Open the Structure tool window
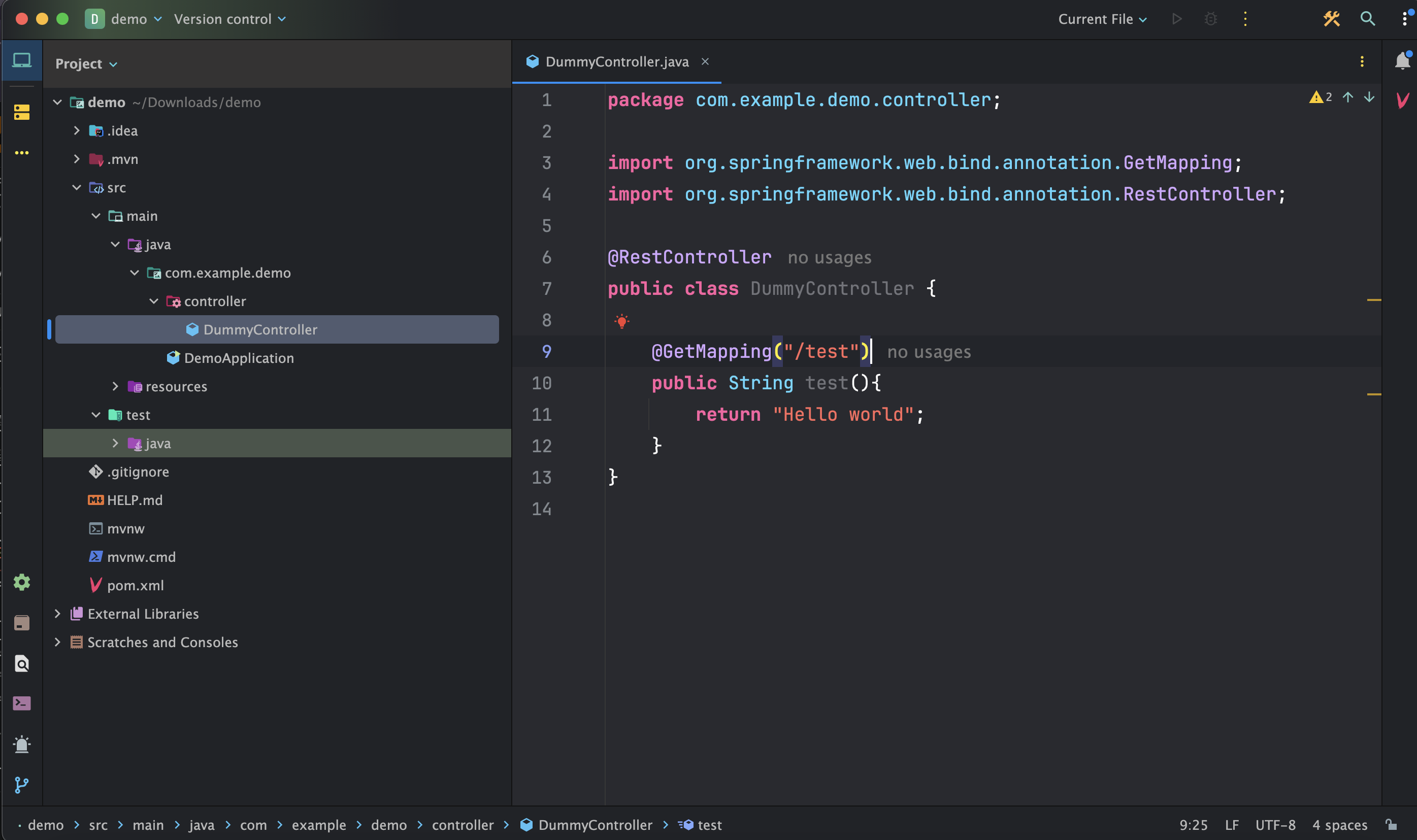 coord(21,112)
